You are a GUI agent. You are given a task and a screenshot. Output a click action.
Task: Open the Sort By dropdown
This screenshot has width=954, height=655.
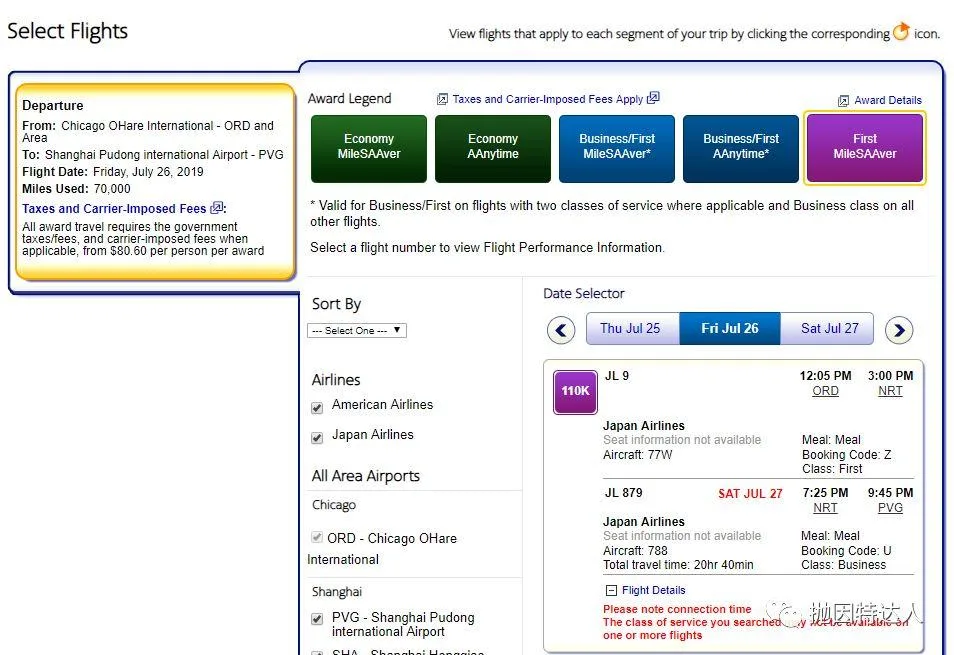pyautogui.click(x=357, y=330)
